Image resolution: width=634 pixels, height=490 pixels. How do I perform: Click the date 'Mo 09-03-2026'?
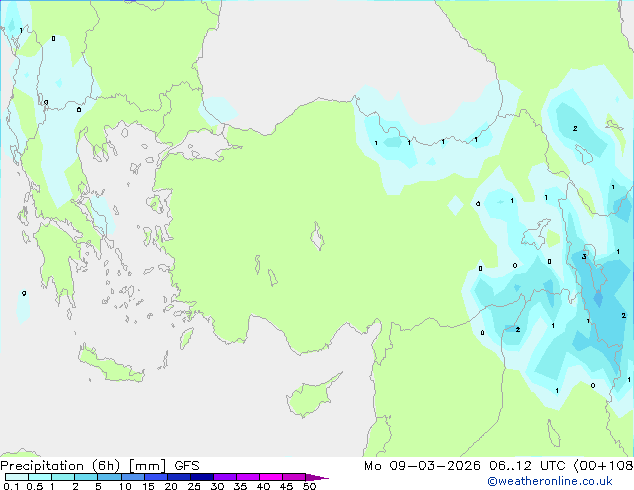pos(422,466)
